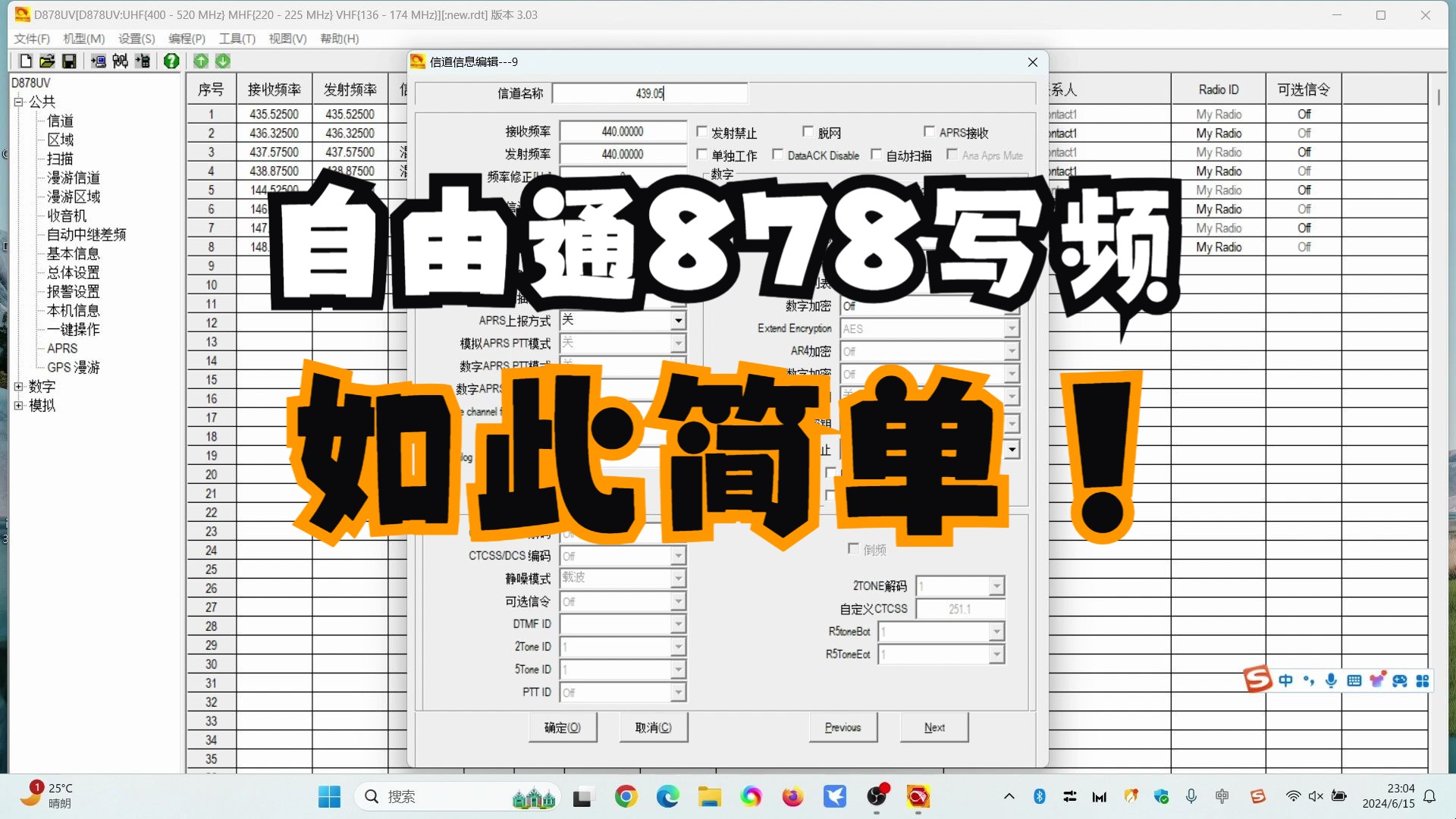This screenshot has width=1456, height=819.
Task: Expand the 数字 tree node
Action: tap(19, 387)
